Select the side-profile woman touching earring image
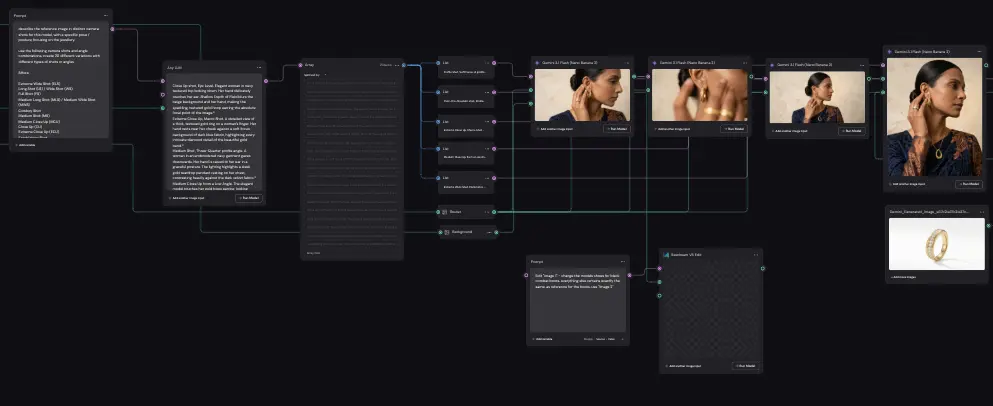 tap(582, 95)
